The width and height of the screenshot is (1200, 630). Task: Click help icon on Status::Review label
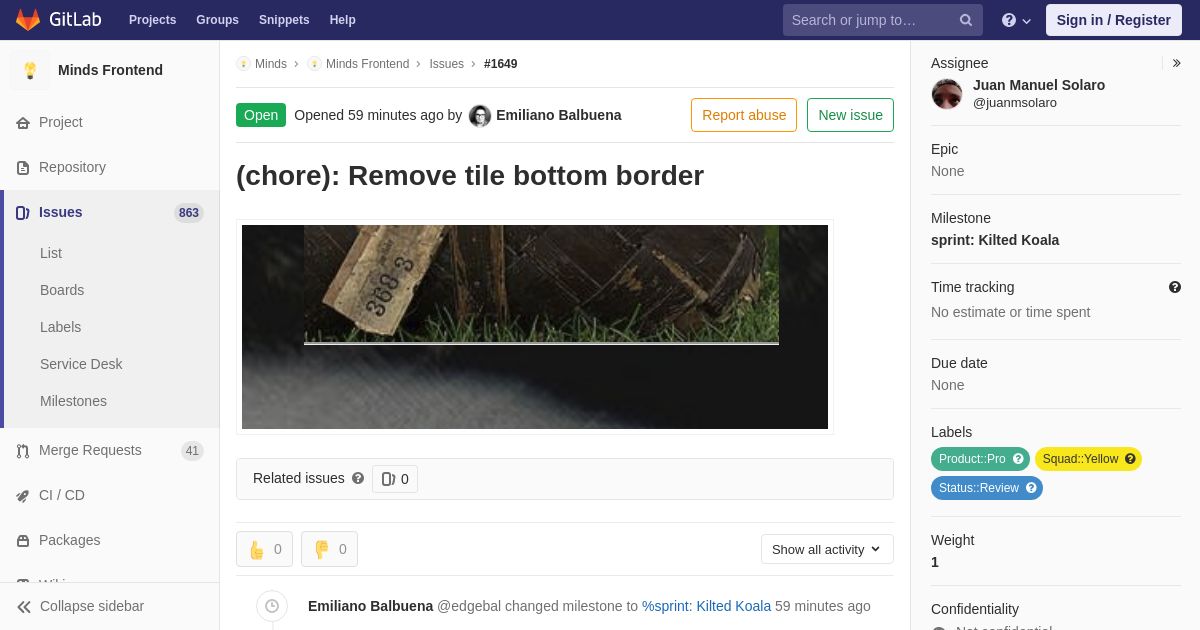tap(1031, 488)
